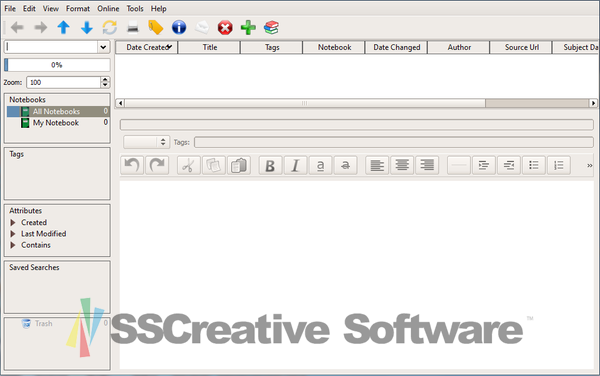
Task: Click the search text field
Action: tap(51, 47)
